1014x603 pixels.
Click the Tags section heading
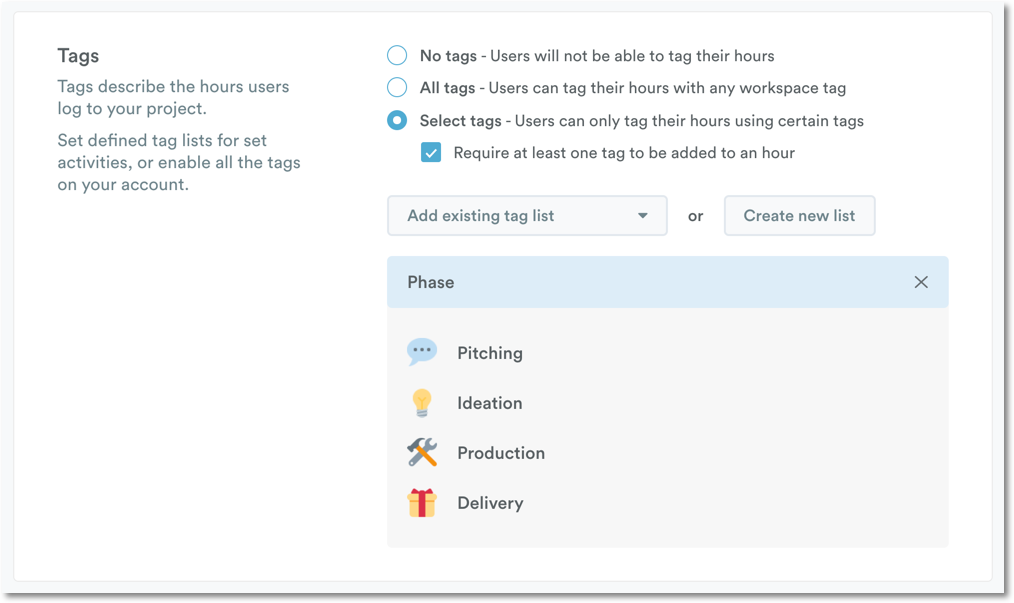[78, 56]
